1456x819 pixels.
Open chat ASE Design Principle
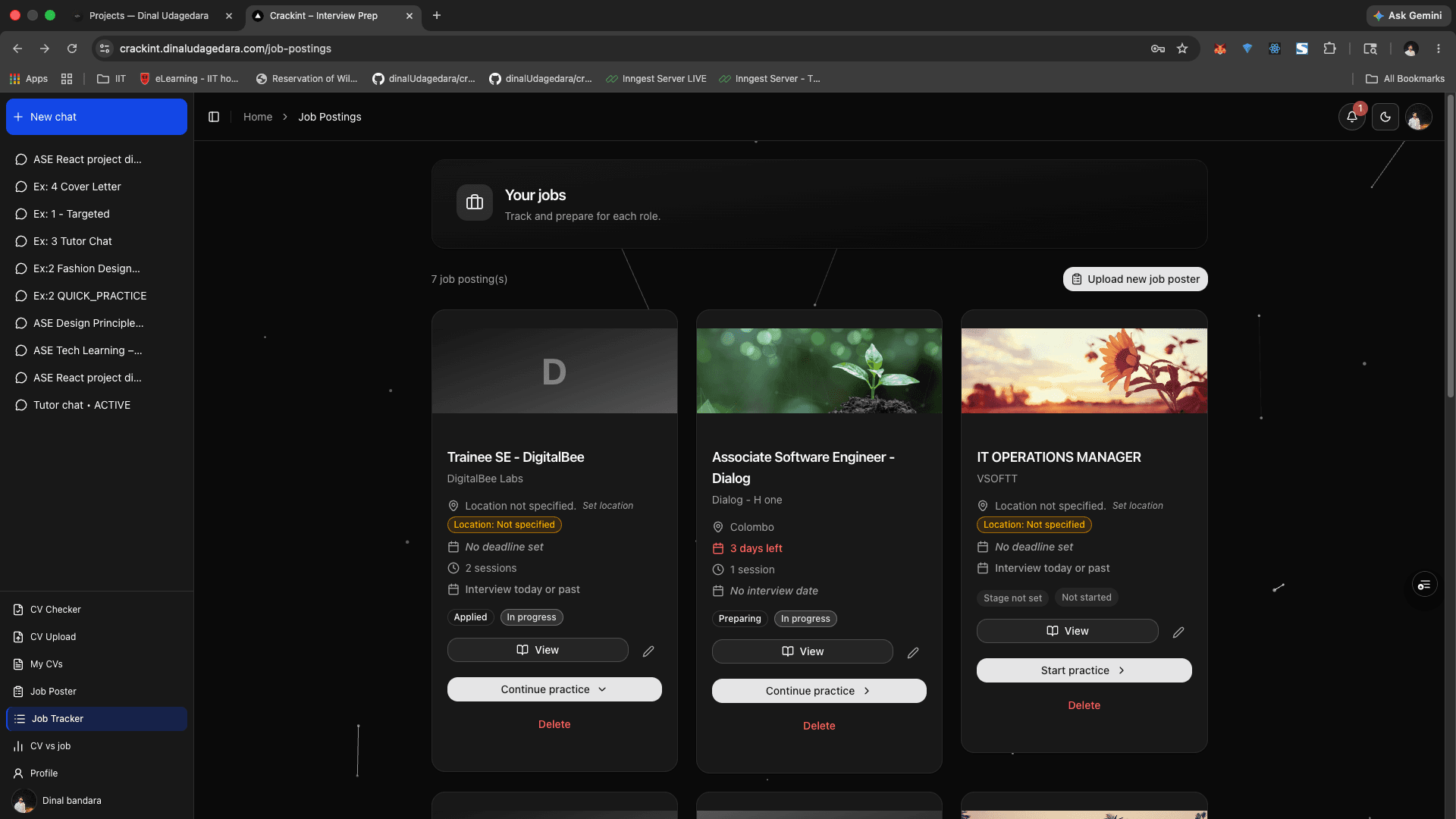click(96, 323)
